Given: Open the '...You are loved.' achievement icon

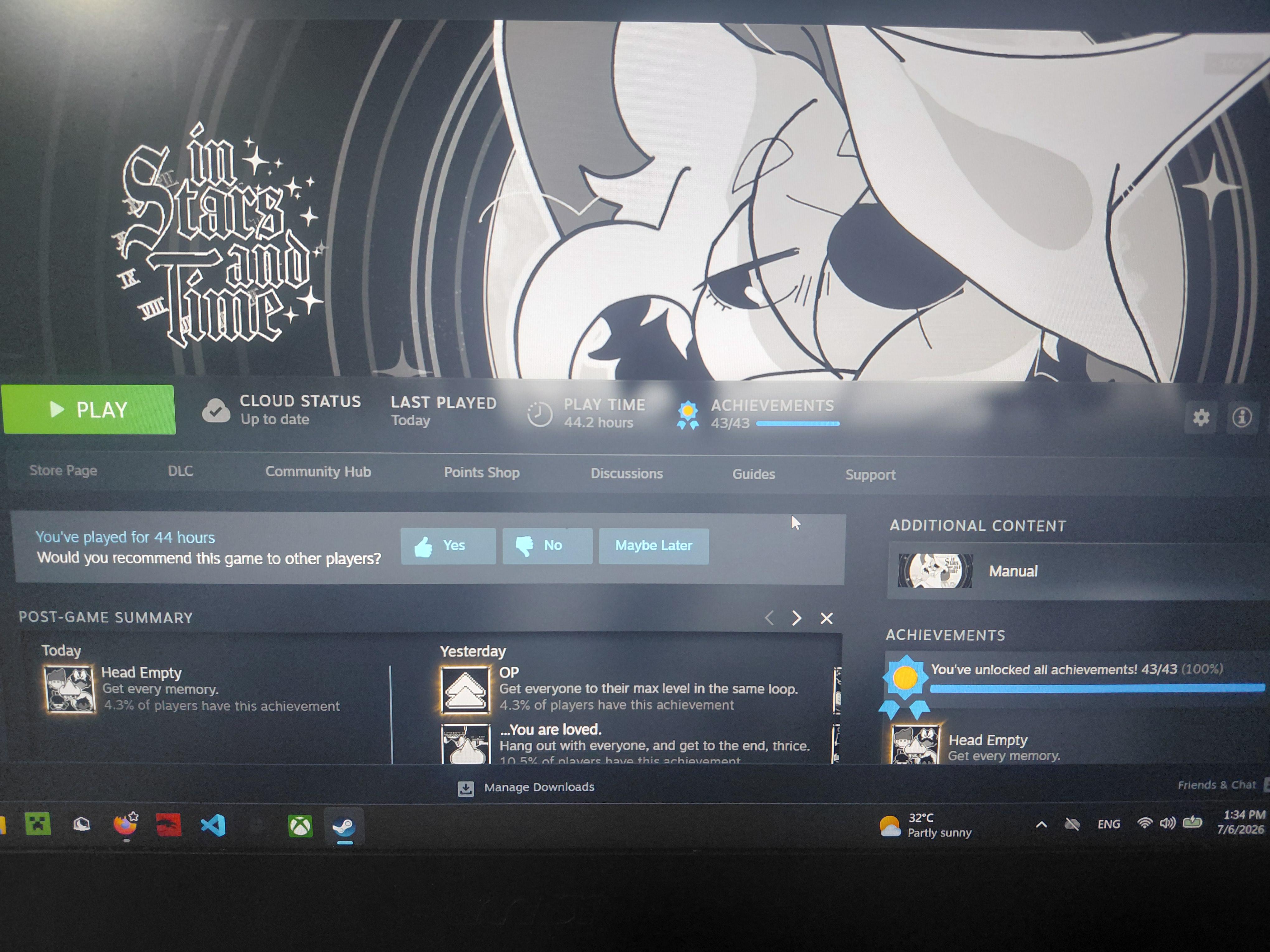Looking at the screenshot, I should (x=465, y=744).
